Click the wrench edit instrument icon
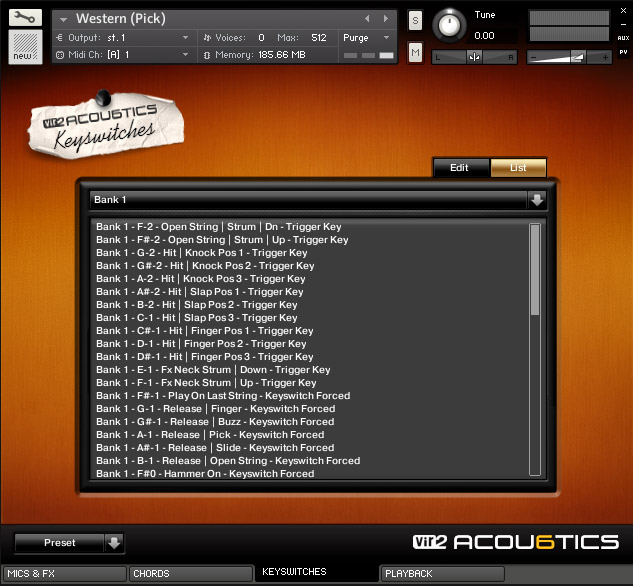 (25, 17)
